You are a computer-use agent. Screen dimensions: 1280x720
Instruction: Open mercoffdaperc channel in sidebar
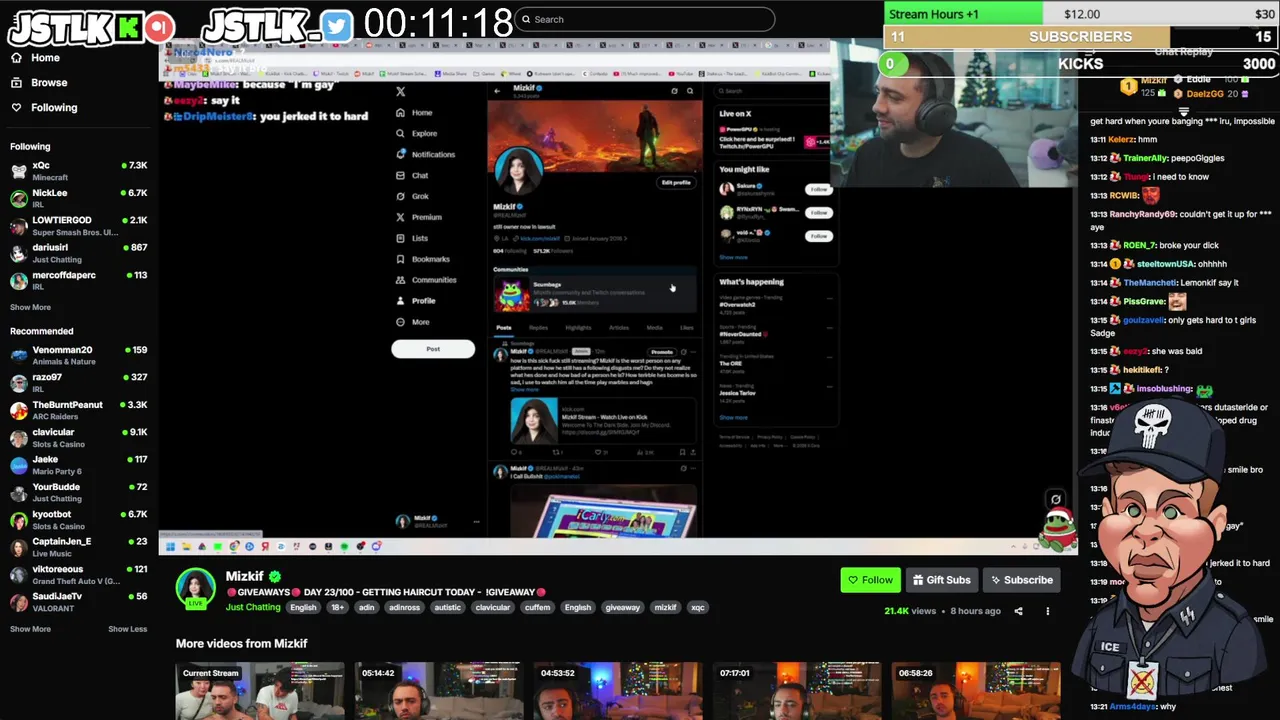78,281
